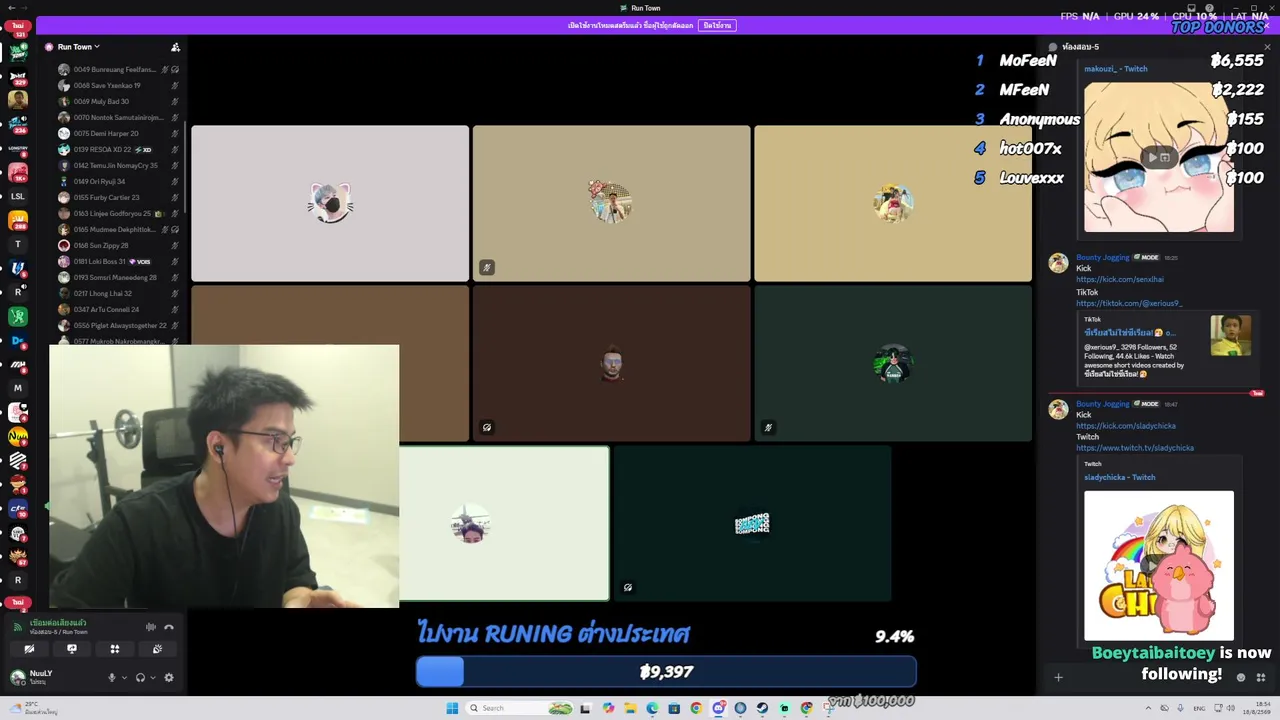Open the sladychicka Twitch embed image

[1159, 565]
